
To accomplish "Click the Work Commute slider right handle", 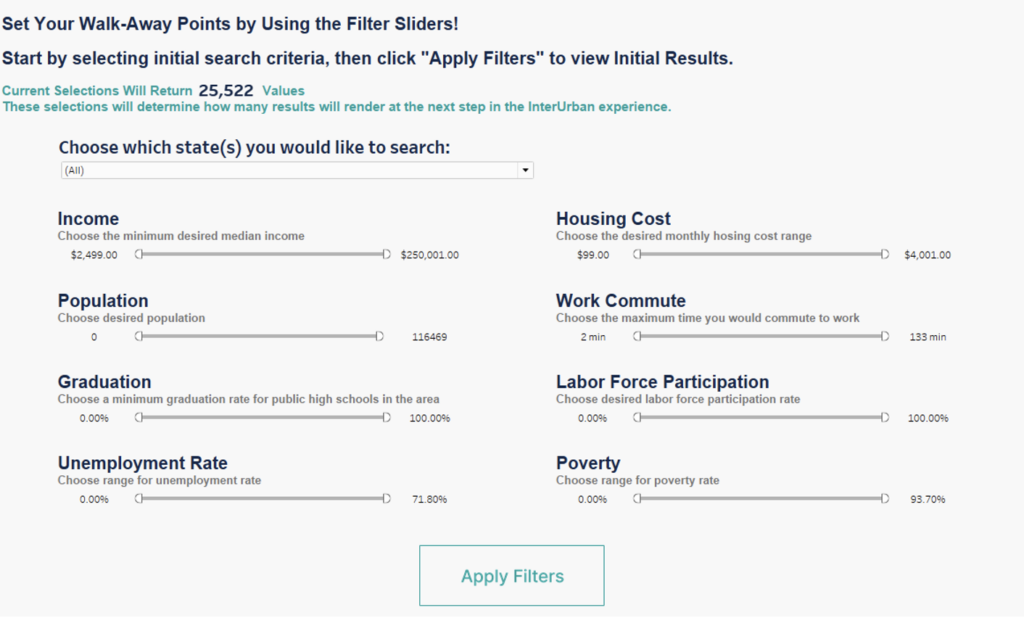I will [884, 337].
